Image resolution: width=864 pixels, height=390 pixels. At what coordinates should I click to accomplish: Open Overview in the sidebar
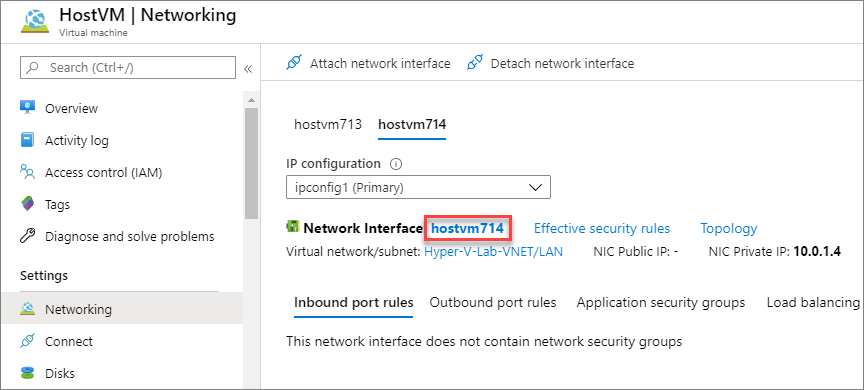[72, 109]
